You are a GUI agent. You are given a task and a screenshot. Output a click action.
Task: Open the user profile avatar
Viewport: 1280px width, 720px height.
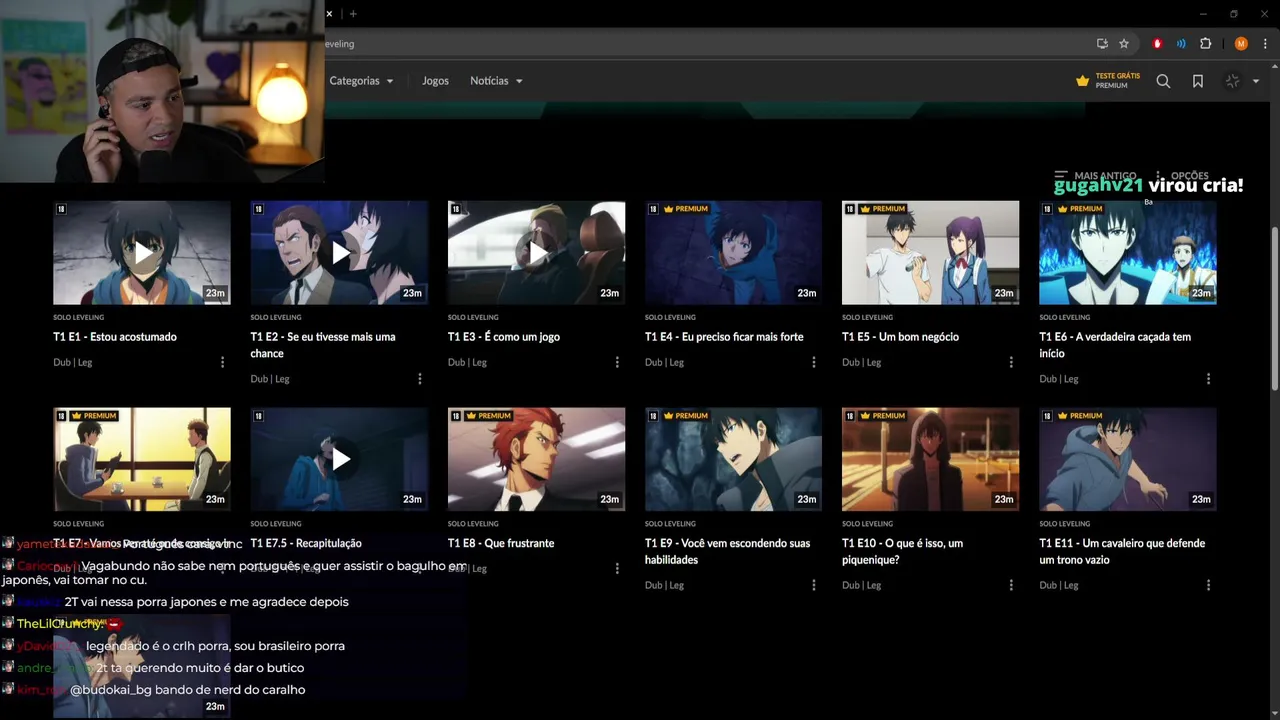[x=1232, y=81]
